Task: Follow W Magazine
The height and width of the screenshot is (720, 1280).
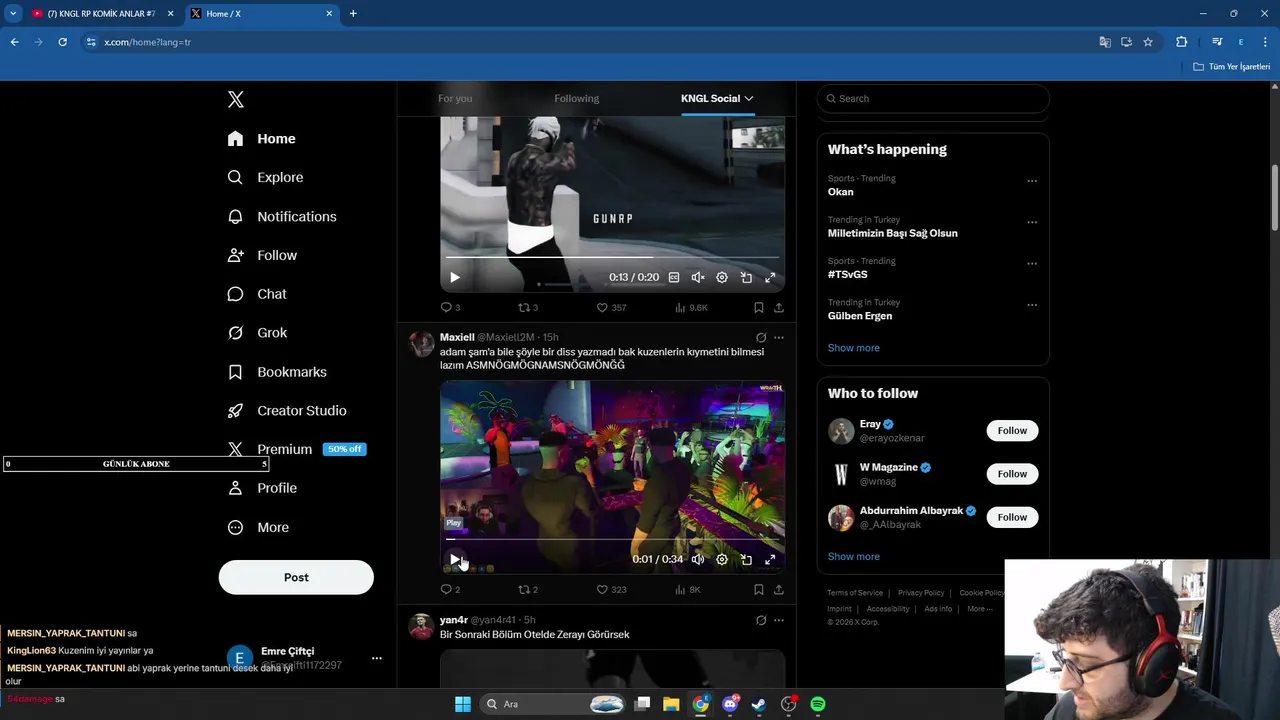Action: tap(1012, 474)
